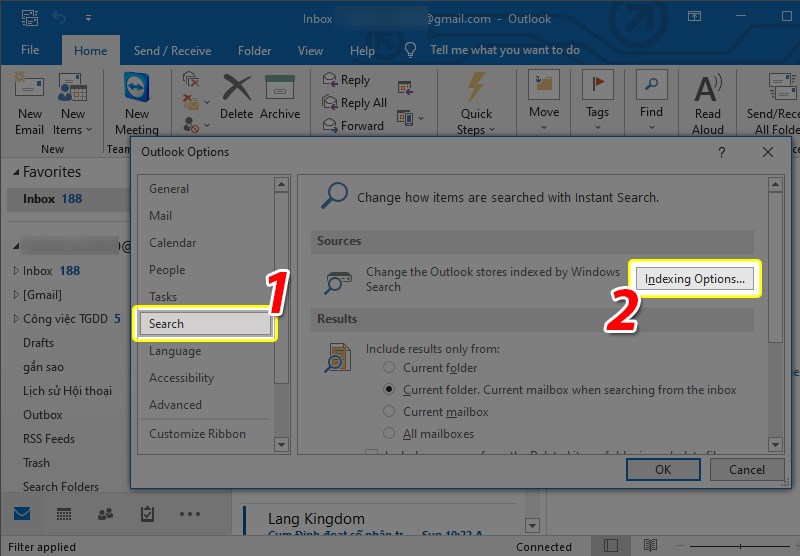Click the Tell me what you want to do box
Screen dimensions: 800x556
coord(505,50)
